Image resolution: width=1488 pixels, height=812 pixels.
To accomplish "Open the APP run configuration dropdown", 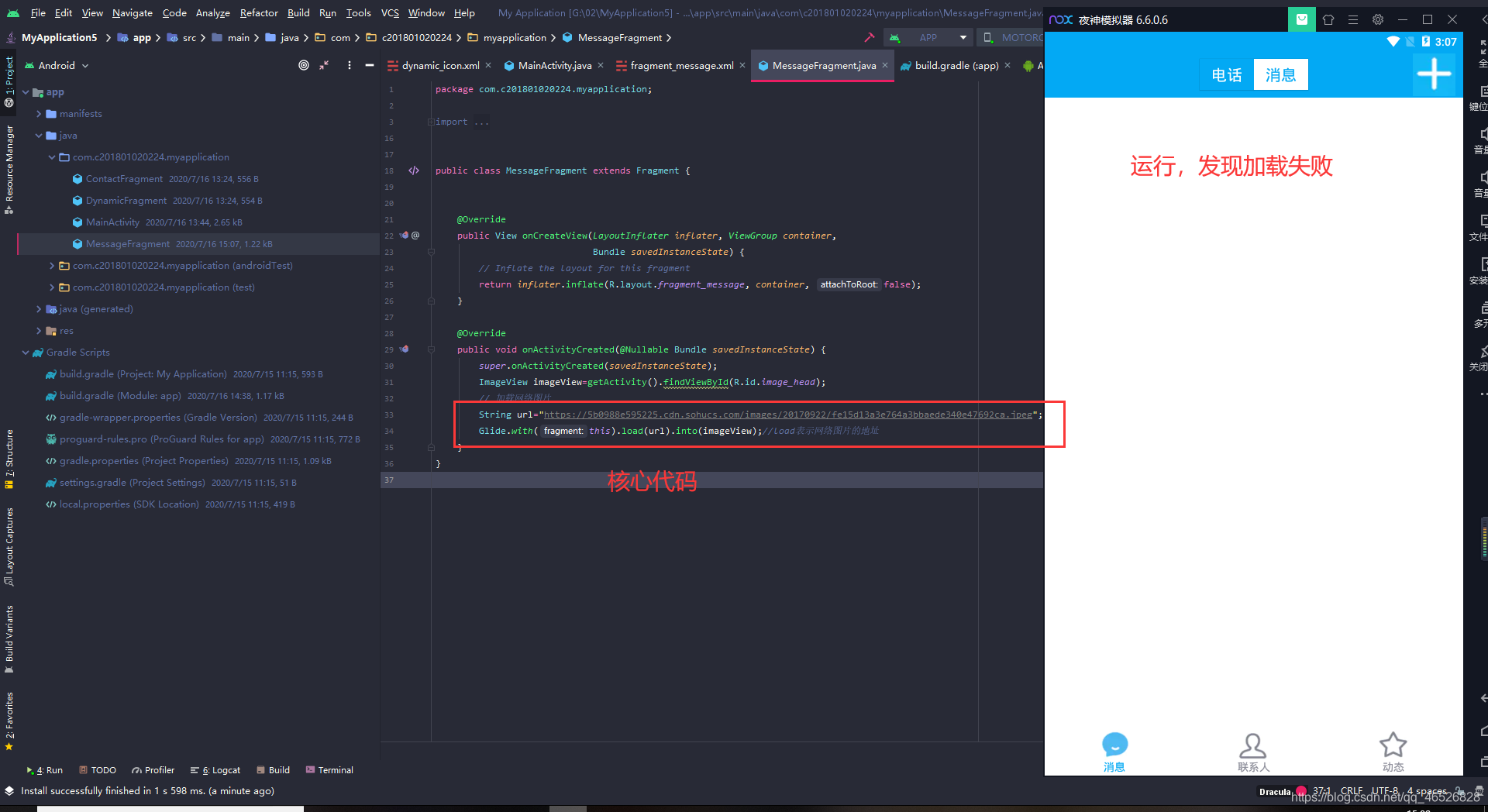I will coord(928,37).
